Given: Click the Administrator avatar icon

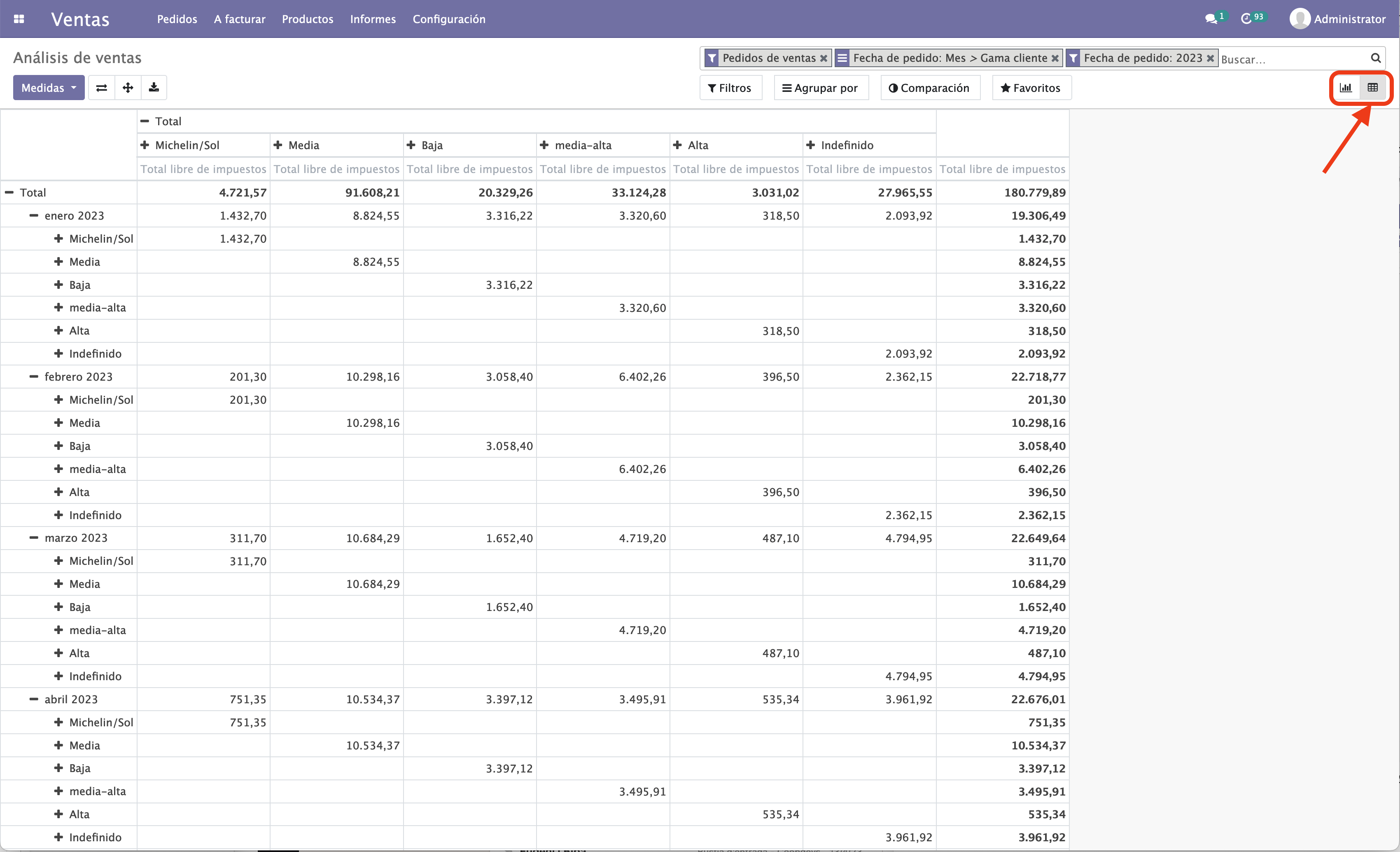Looking at the screenshot, I should [1300, 19].
